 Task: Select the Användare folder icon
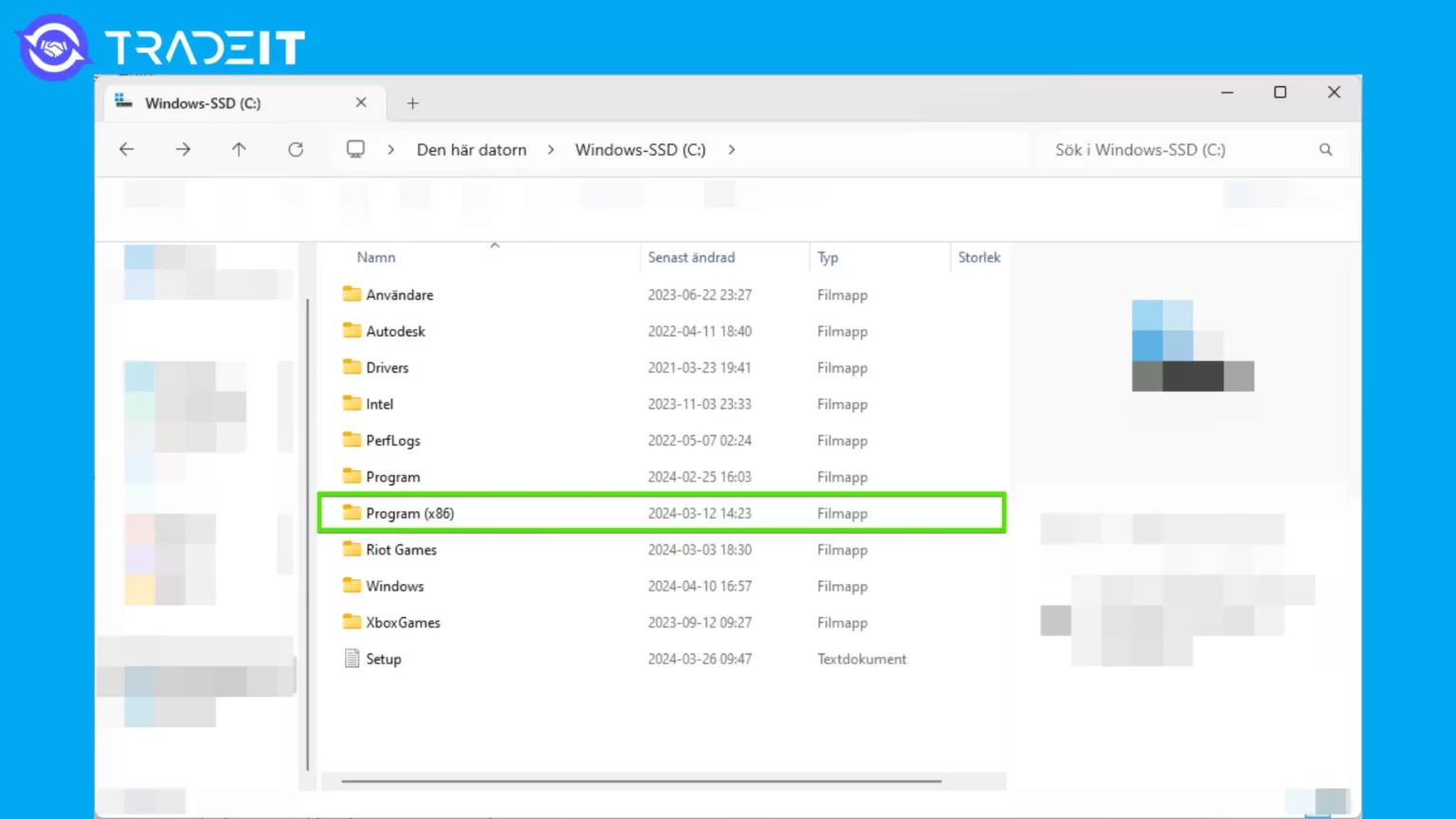pyautogui.click(x=352, y=294)
